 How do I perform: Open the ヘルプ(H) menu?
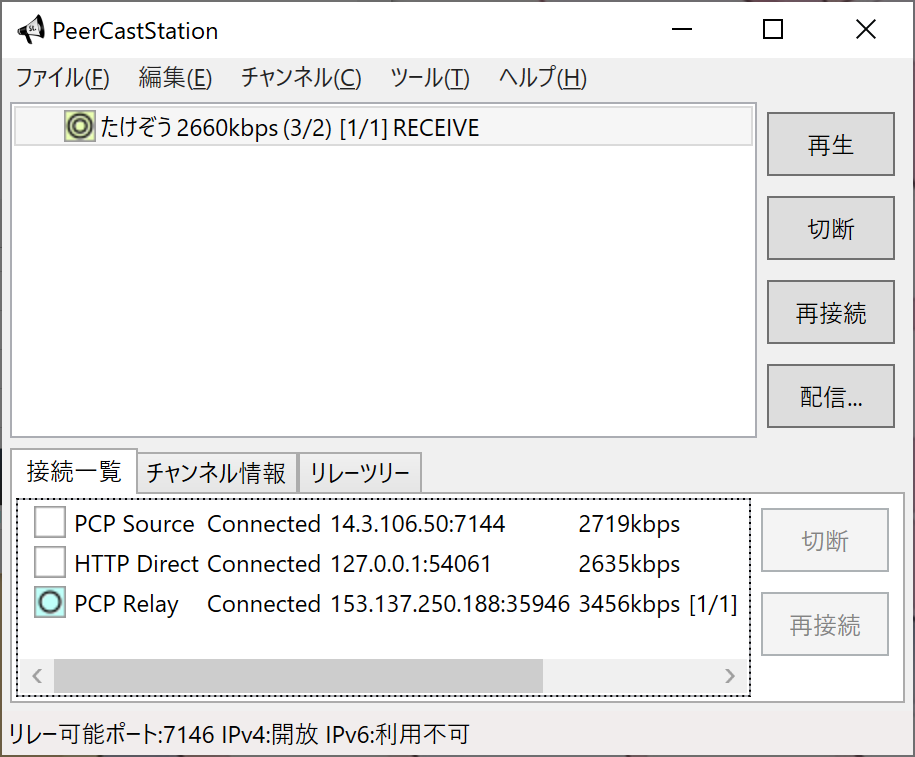coord(543,78)
